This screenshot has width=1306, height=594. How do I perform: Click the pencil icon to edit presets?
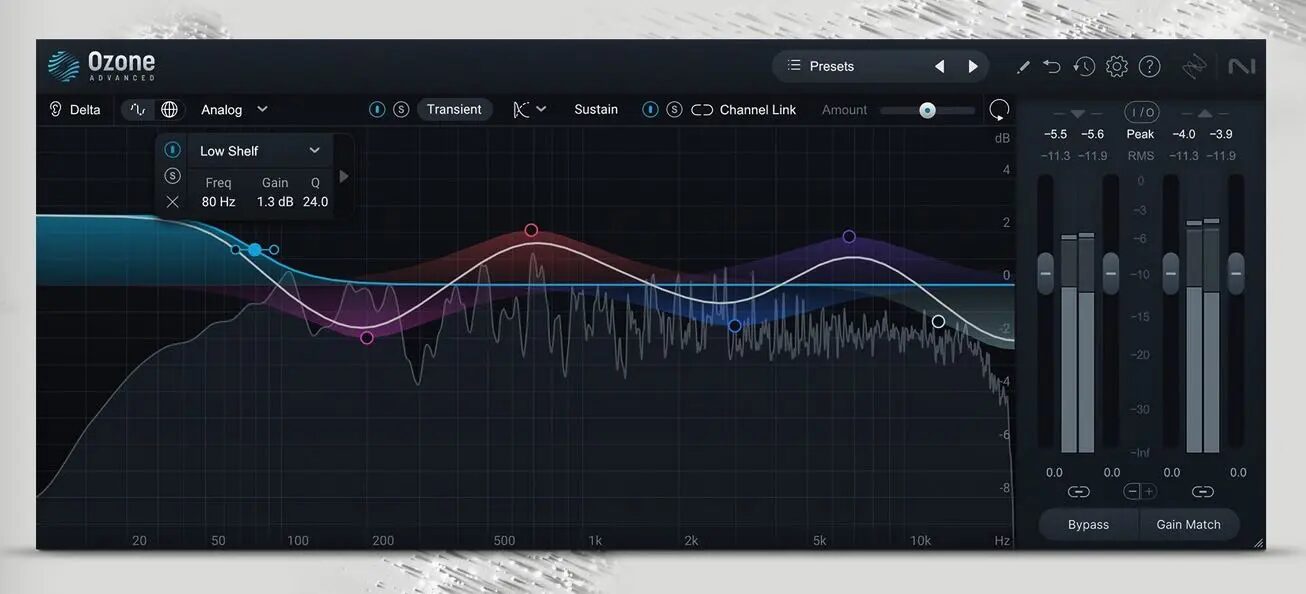[x=1022, y=66]
